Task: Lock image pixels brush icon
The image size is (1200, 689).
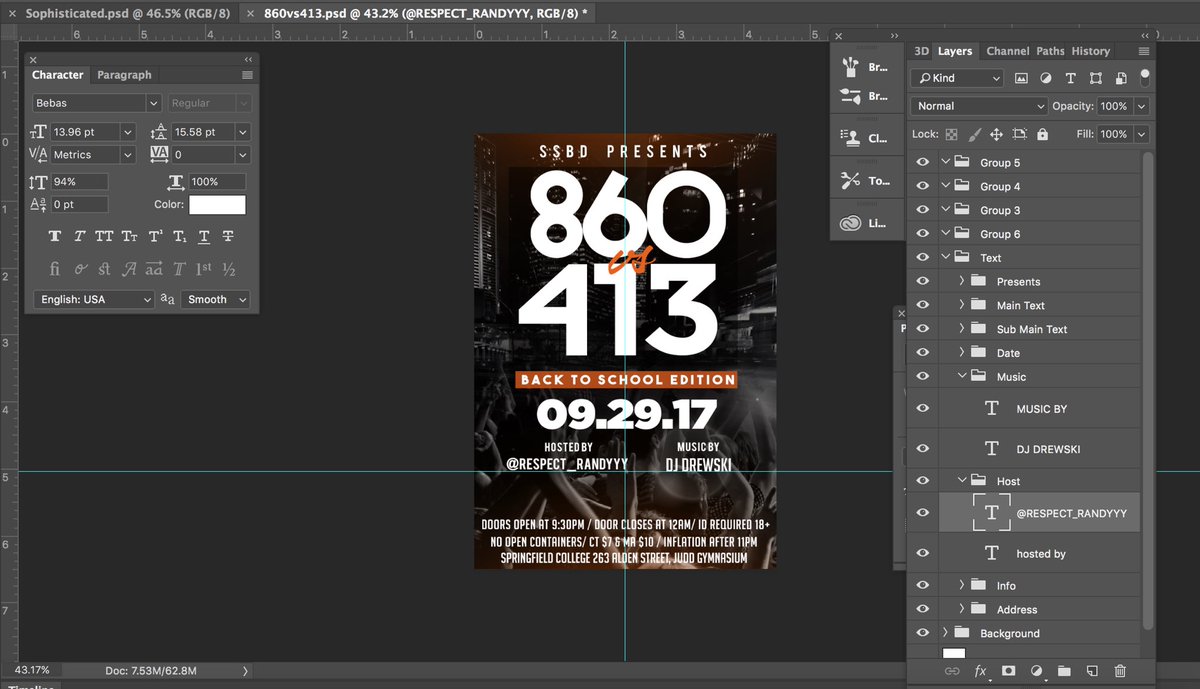Action: [x=974, y=134]
